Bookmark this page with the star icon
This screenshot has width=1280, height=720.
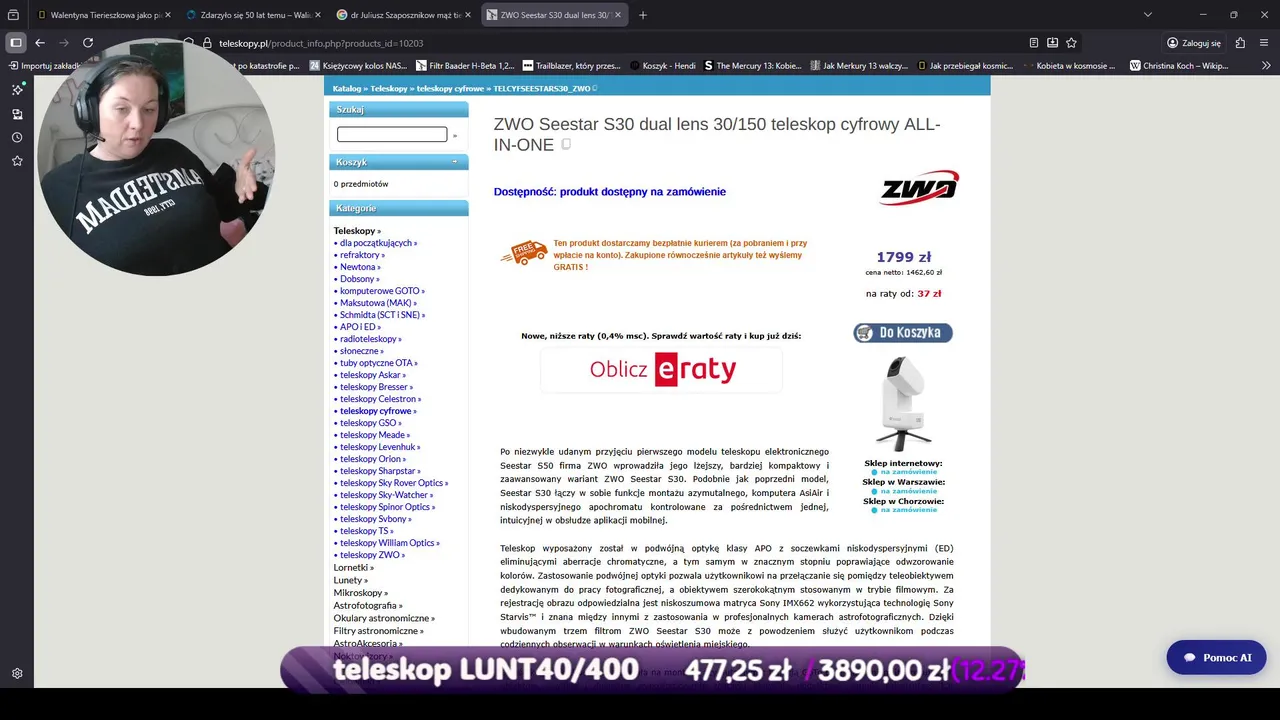pos(1071,43)
